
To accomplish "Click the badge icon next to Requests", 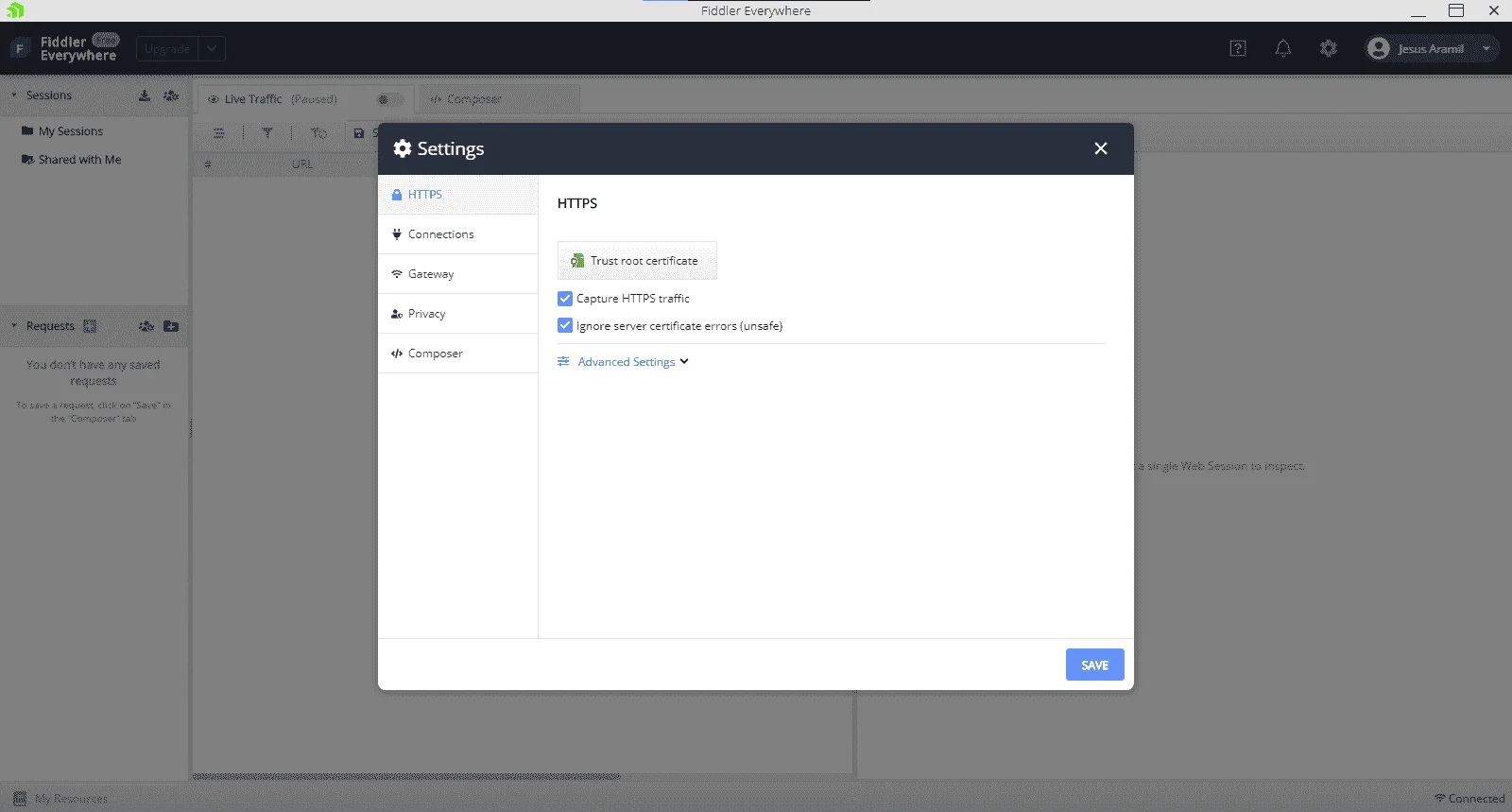I will click(90, 326).
